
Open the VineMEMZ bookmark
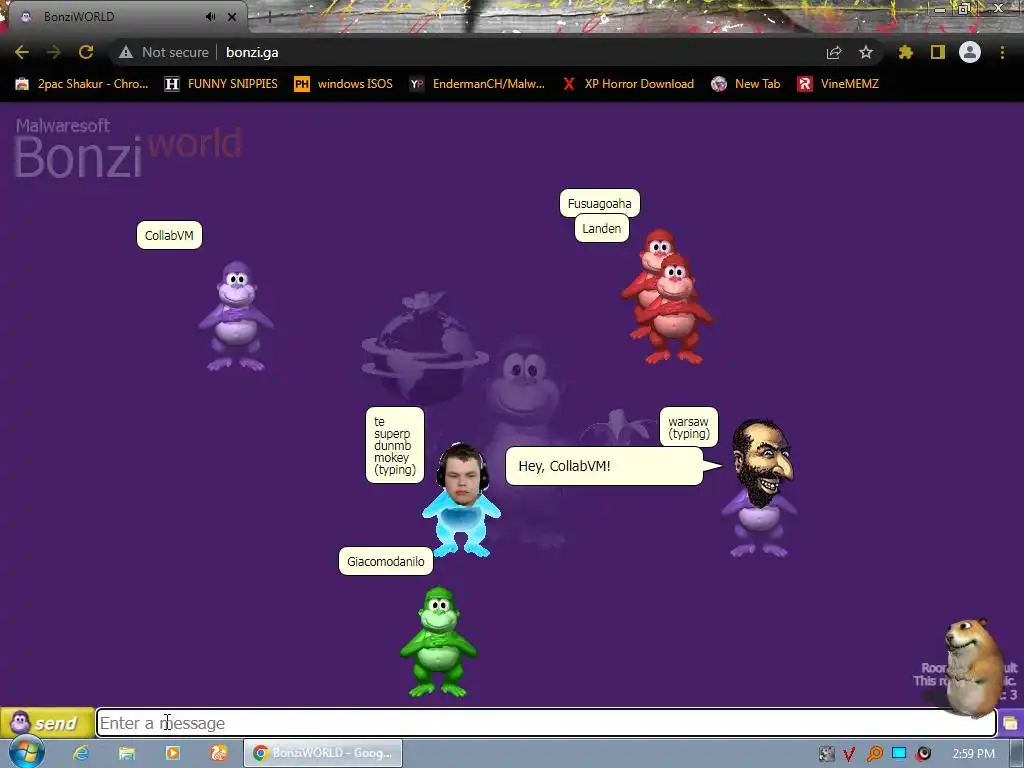click(839, 84)
